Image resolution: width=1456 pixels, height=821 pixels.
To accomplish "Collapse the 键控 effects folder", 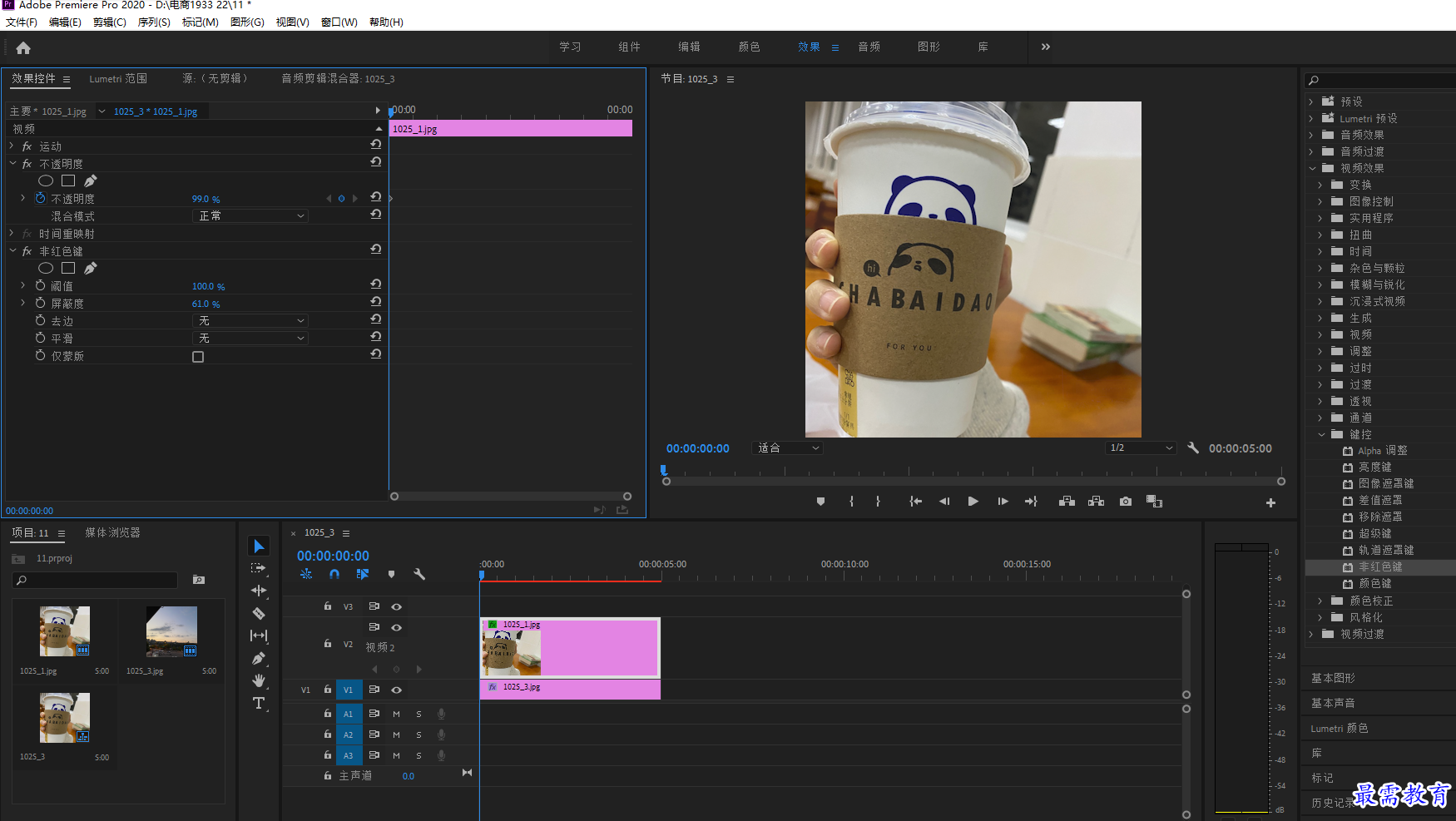I will tap(1321, 434).
